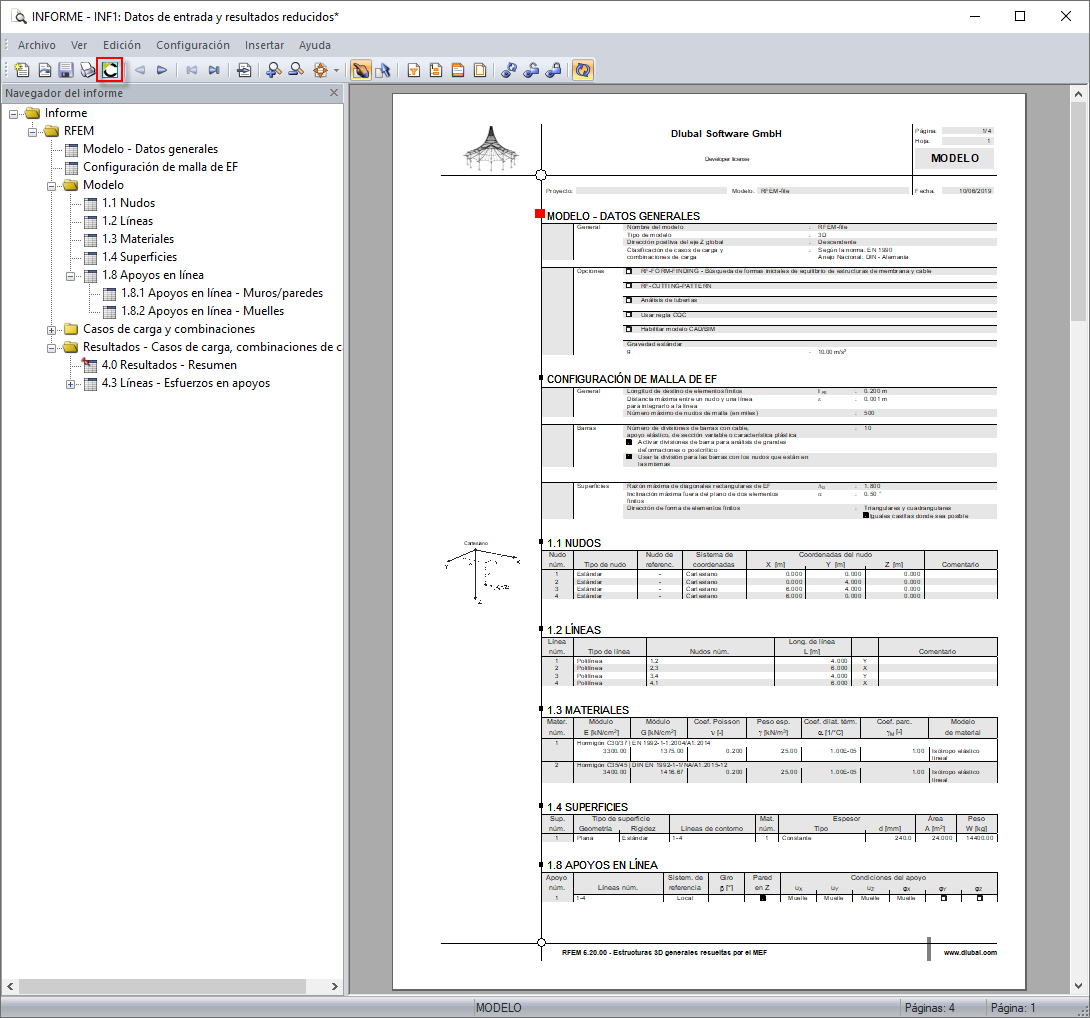This screenshot has width=1090, height=1018.
Task: Toggle the blue circular arrows icon
Action: (583, 70)
